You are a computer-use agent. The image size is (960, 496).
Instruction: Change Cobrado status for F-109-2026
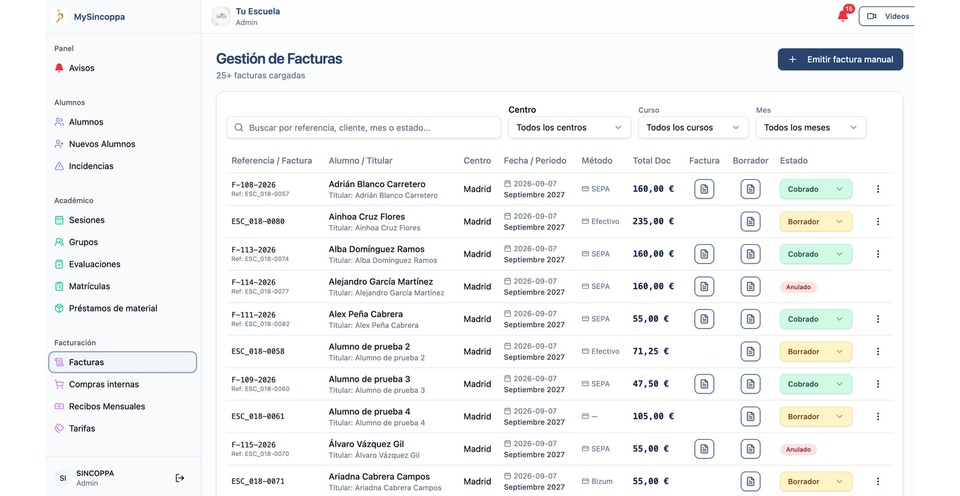(816, 384)
